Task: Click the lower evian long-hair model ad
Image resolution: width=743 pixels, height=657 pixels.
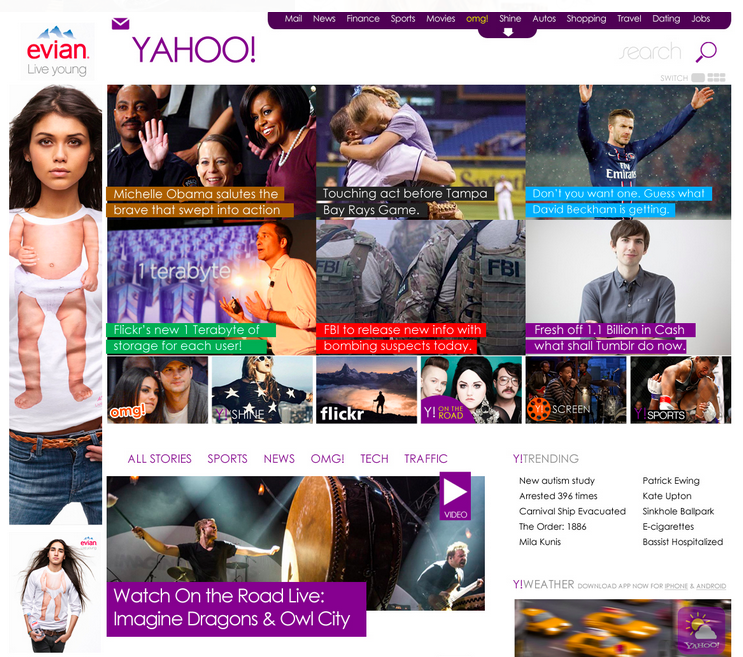Action: [x=56, y=593]
